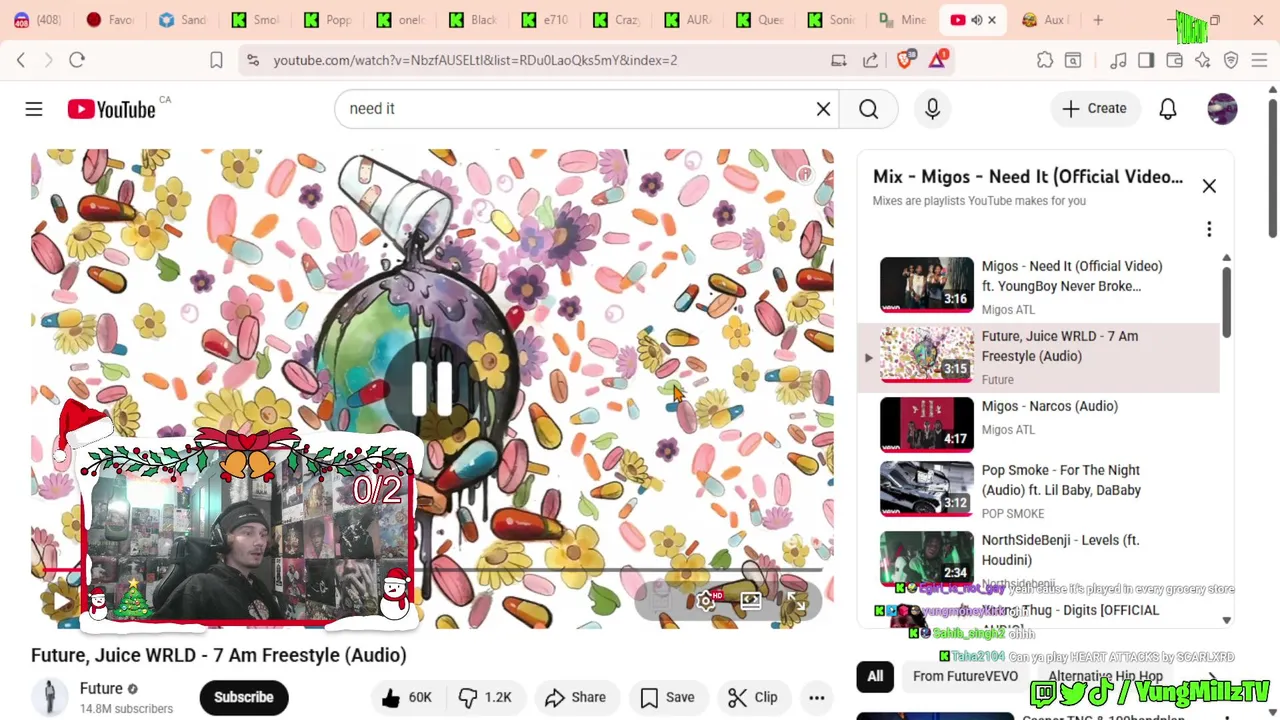Open the Brave playlist music icon
The height and width of the screenshot is (720, 1280).
(1118, 60)
